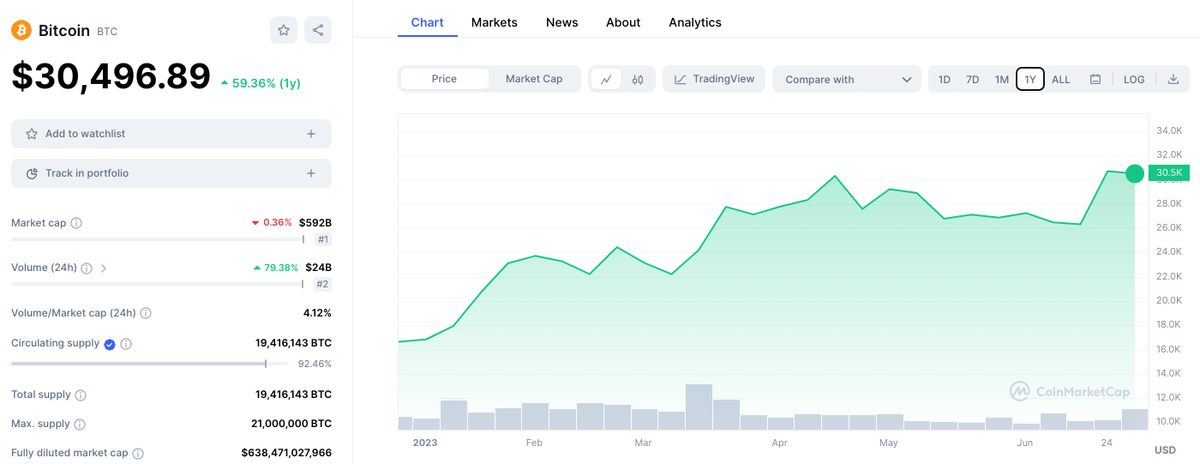Select the candlestick chart view icon

coord(637,79)
